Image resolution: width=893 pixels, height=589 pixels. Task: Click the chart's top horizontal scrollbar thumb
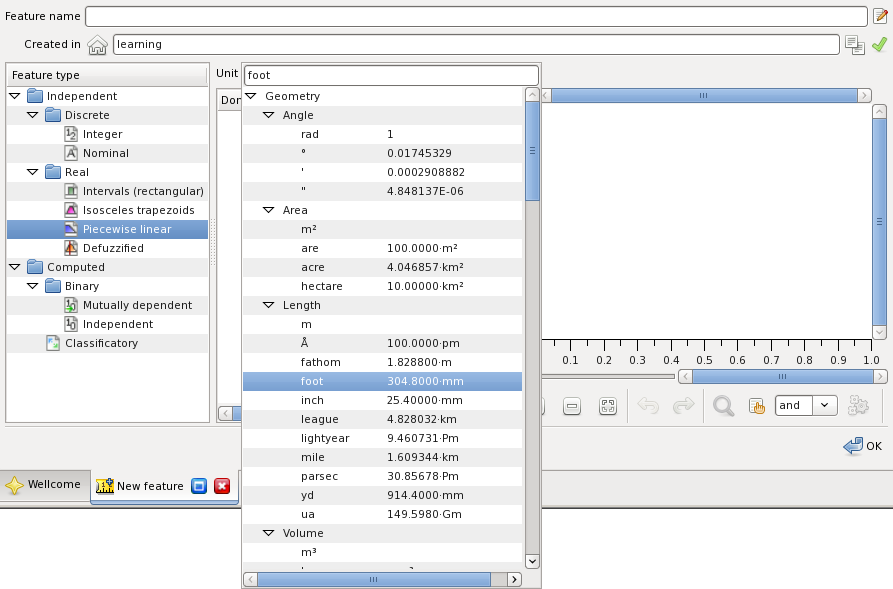pos(704,96)
